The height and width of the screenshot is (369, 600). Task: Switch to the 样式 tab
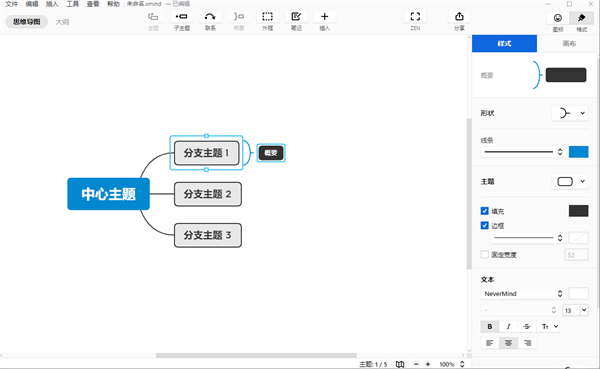coord(504,44)
